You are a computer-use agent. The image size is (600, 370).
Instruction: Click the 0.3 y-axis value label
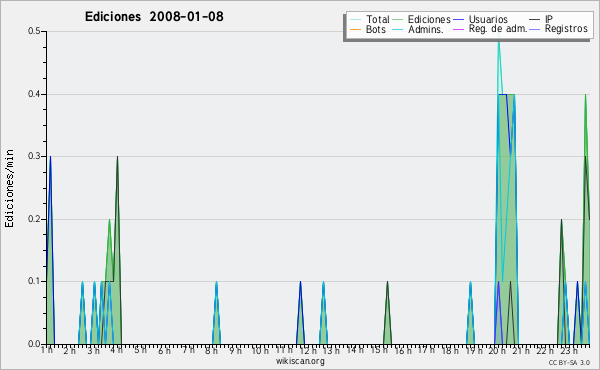[x=34, y=156]
